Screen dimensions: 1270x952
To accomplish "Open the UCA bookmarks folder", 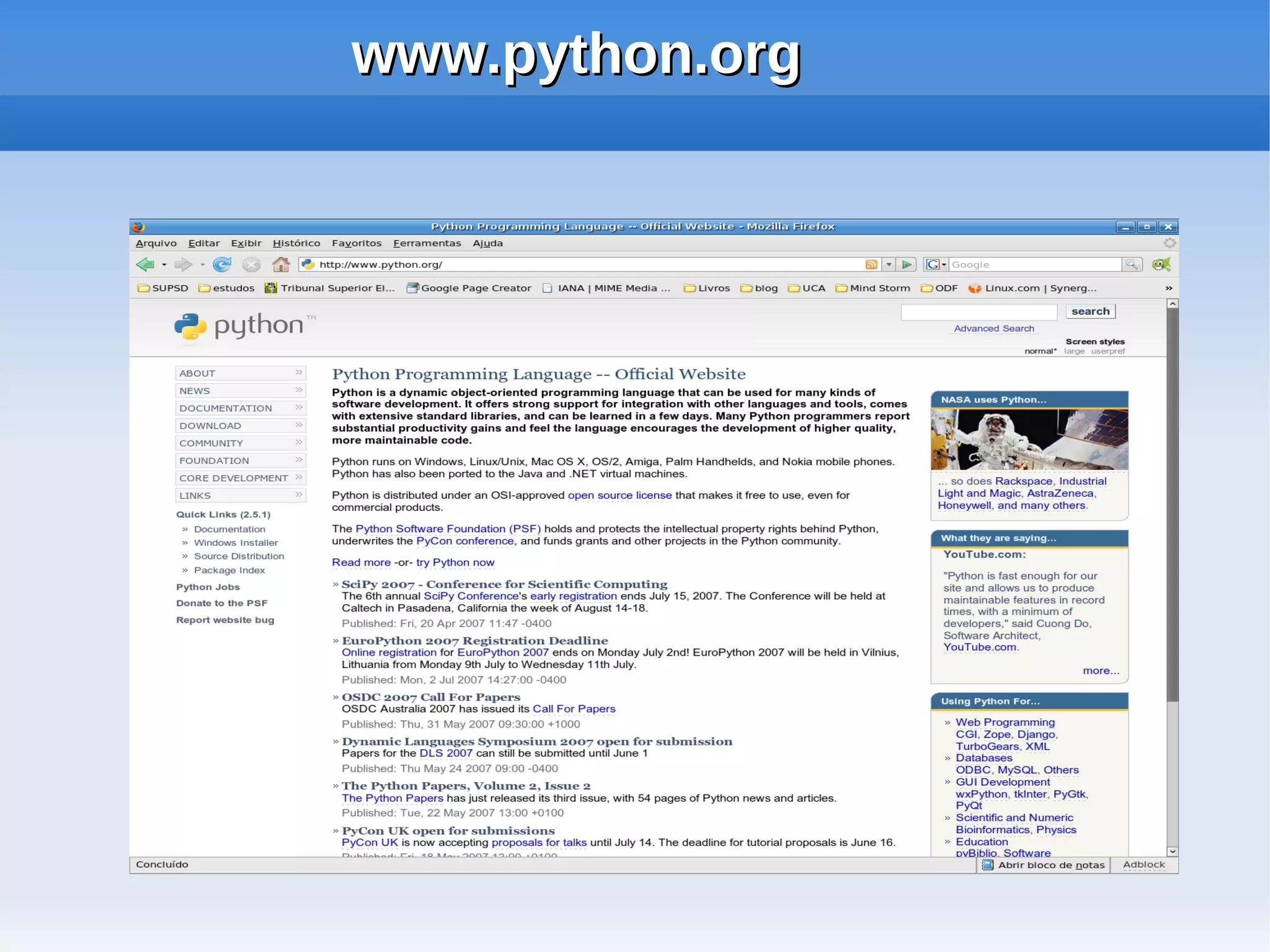I will [807, 288].
